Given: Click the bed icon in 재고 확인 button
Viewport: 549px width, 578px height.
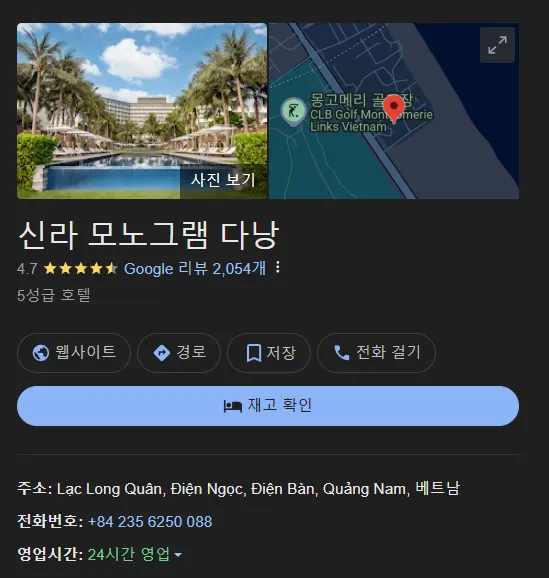Looking at the screenshot, I should [233, 406].
